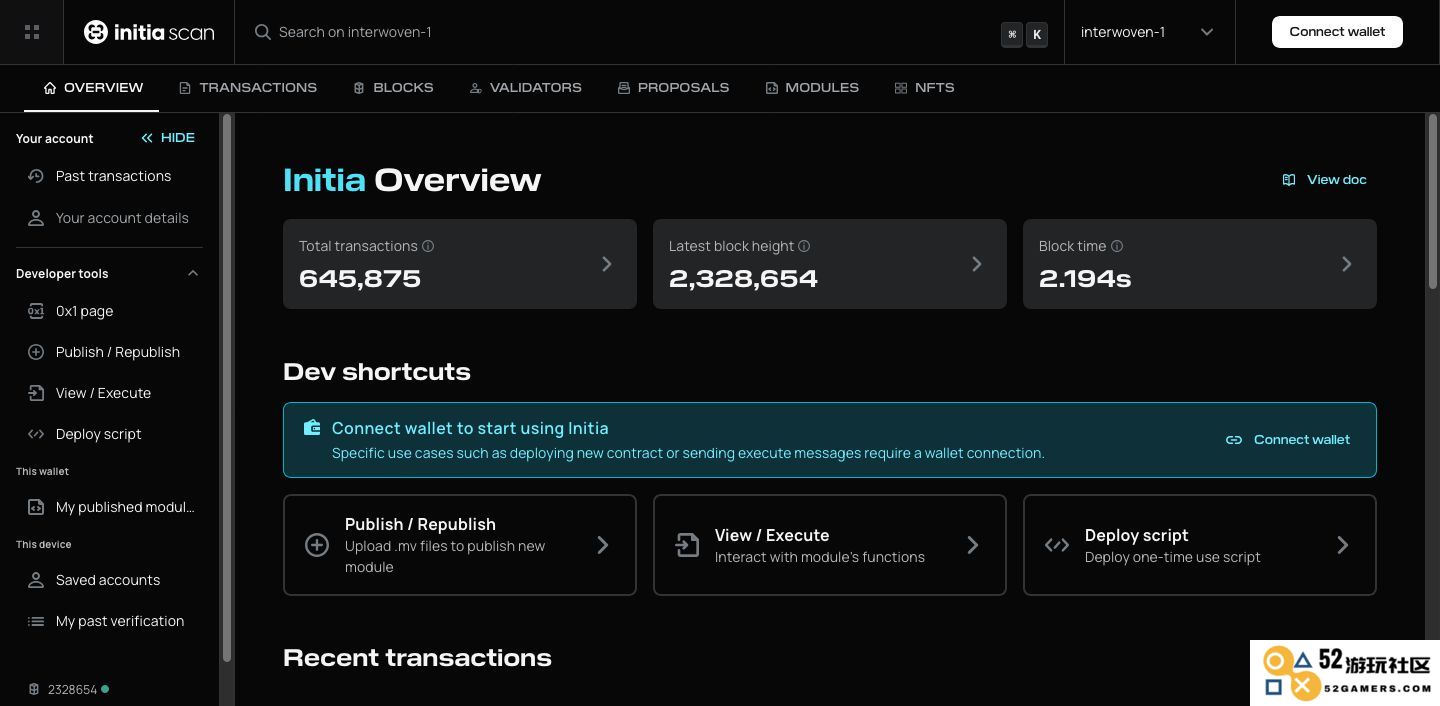Screen dimensions: 1440x706
Task: Click Connect wallet link in banner
Action: click(x=1288, y=440)
